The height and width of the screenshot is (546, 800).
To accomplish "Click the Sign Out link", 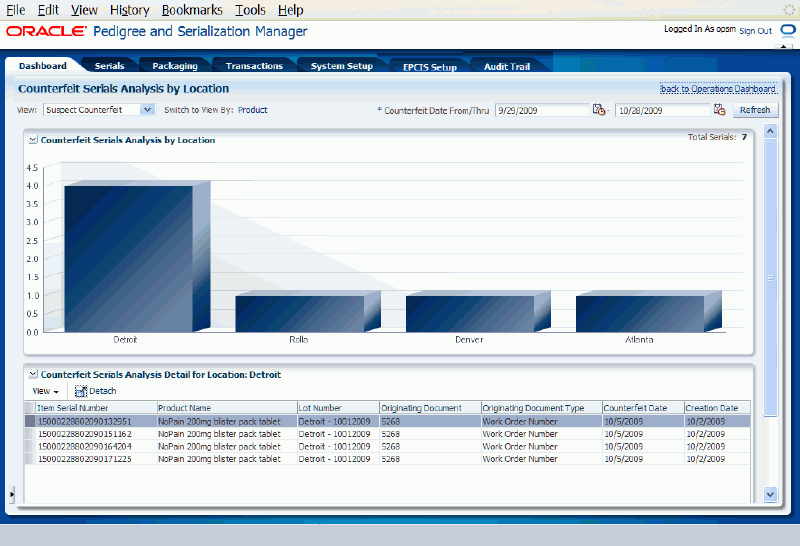I will [756, 31].
